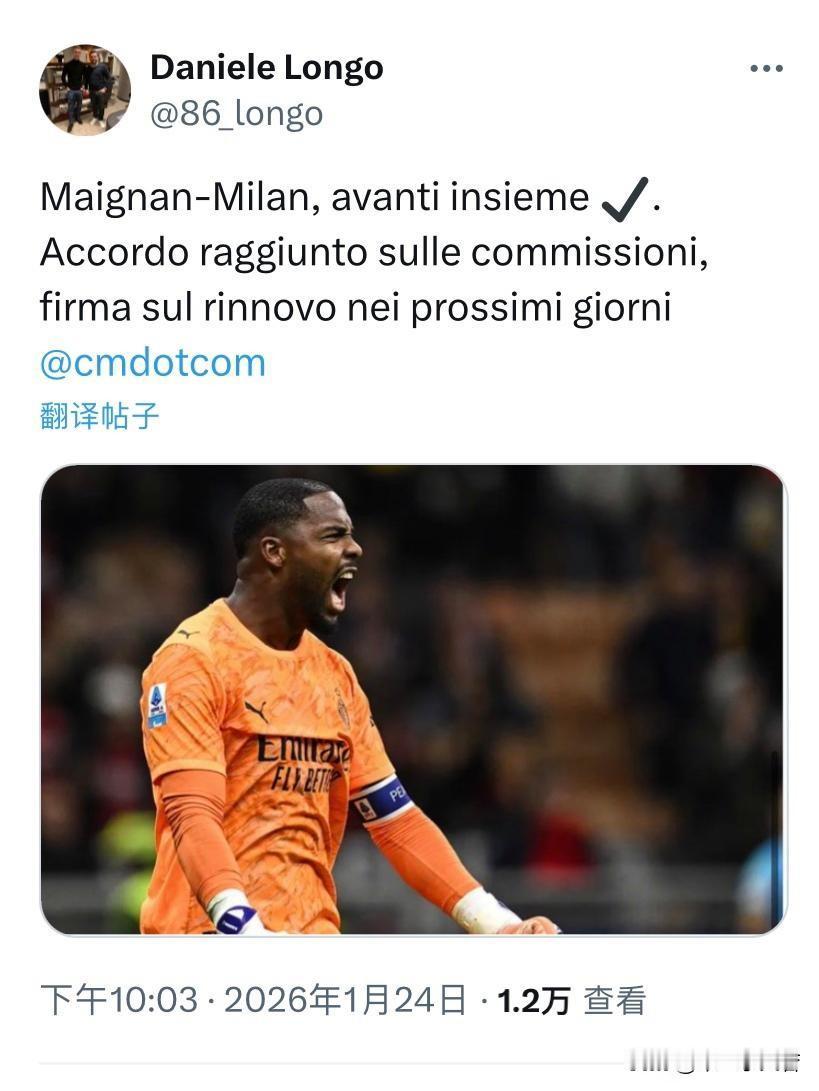Tap 翻译帖子 to translate the post

(x=100, y=416)
